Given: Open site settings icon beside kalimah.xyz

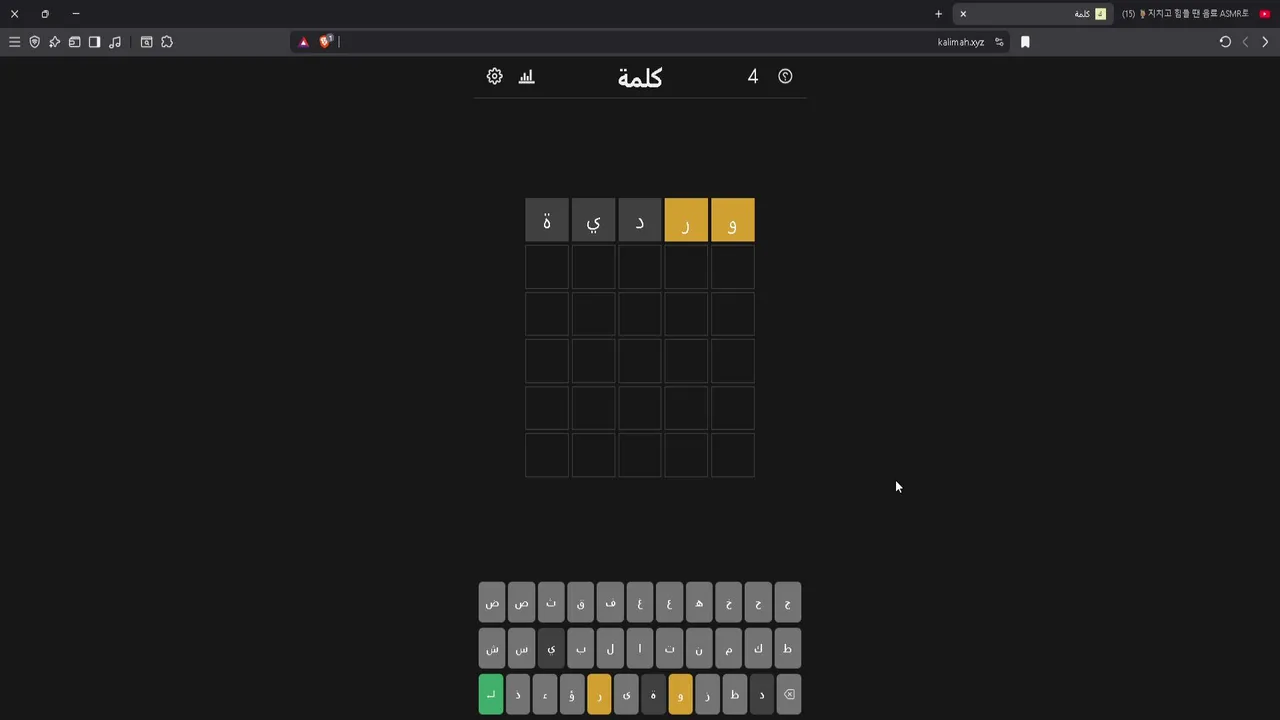Looking at the screenshot, I should click(x=999, y=42).
